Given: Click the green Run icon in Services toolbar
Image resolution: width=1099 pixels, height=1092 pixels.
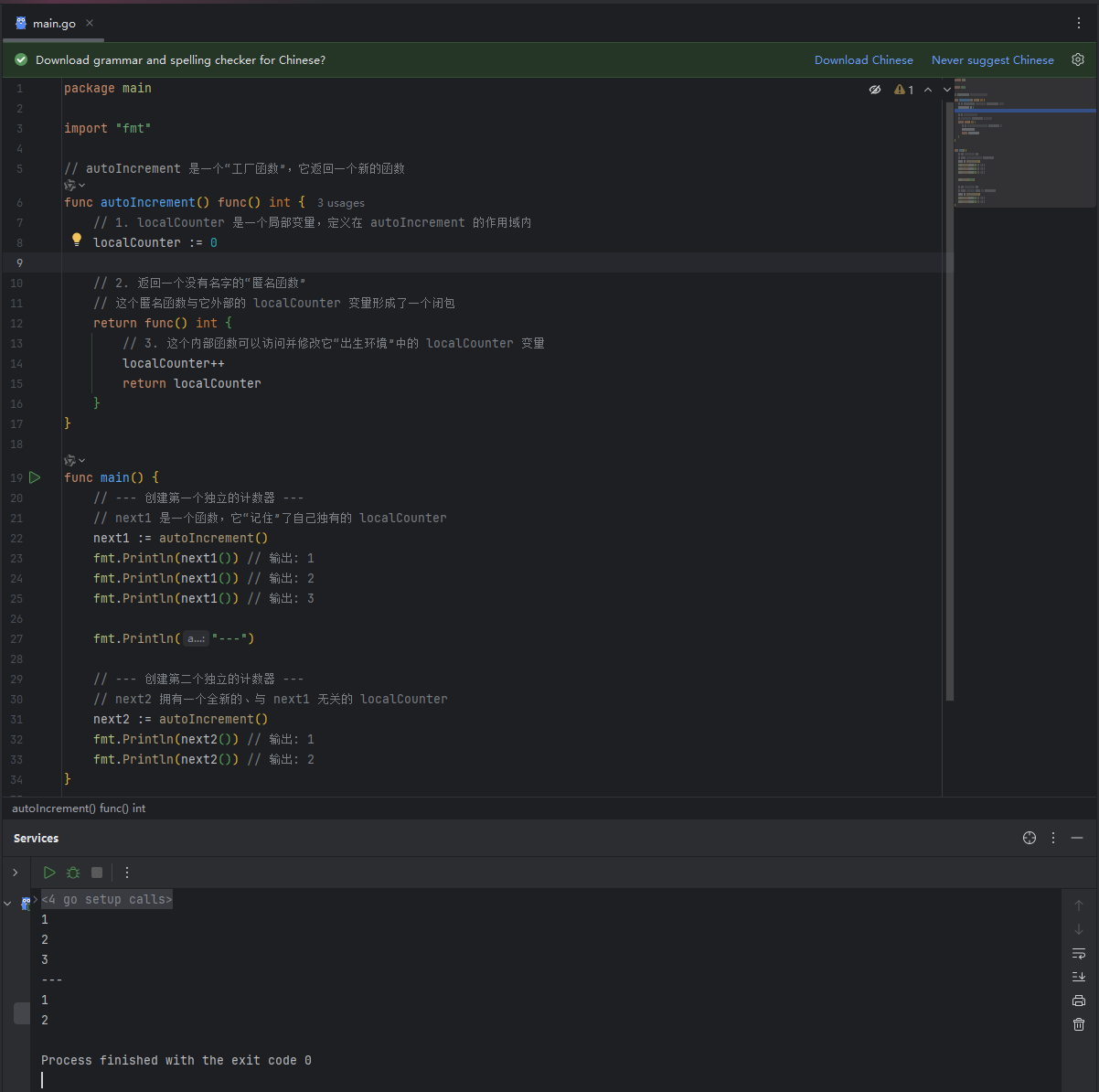Looking at the screenshot, I should click(49, 873).
